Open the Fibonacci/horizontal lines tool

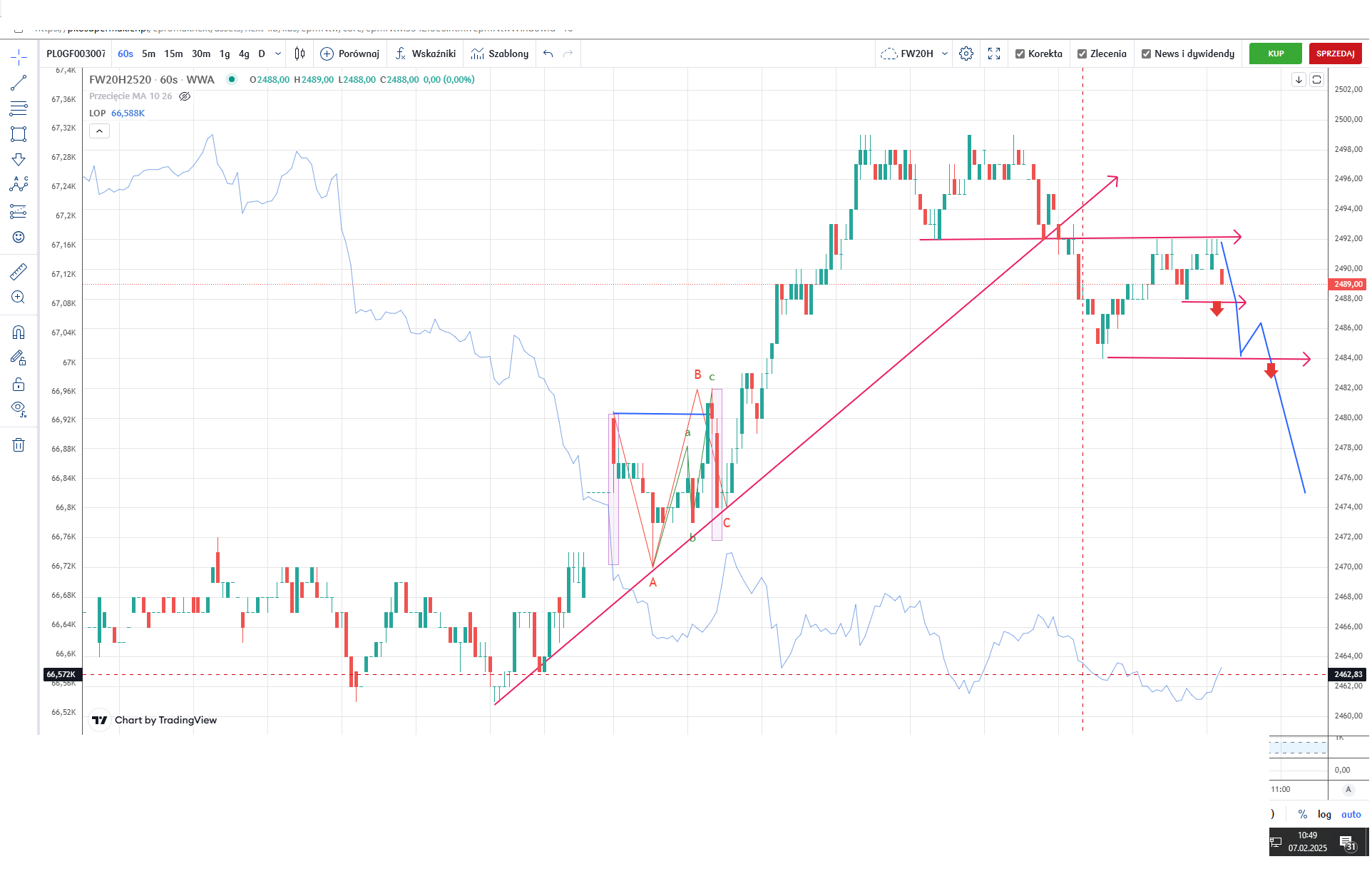19,108
